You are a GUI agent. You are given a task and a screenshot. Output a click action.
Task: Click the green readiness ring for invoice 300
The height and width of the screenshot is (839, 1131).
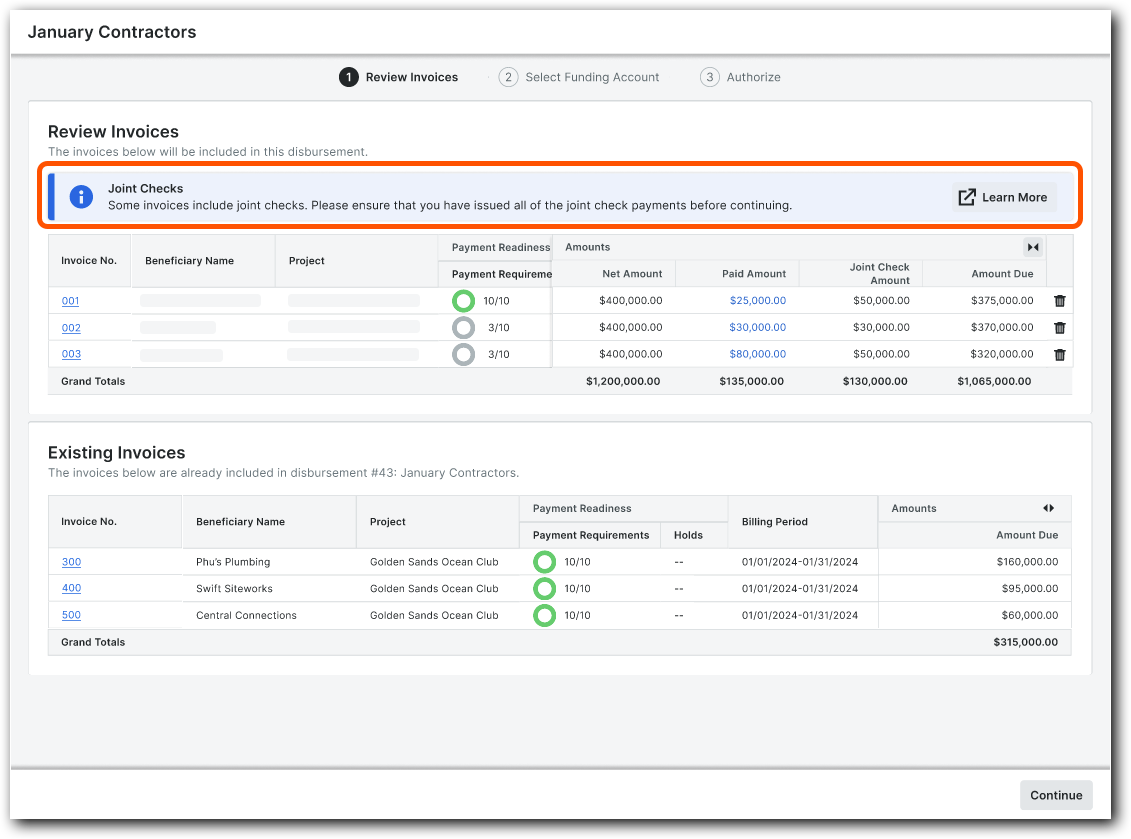544,562
